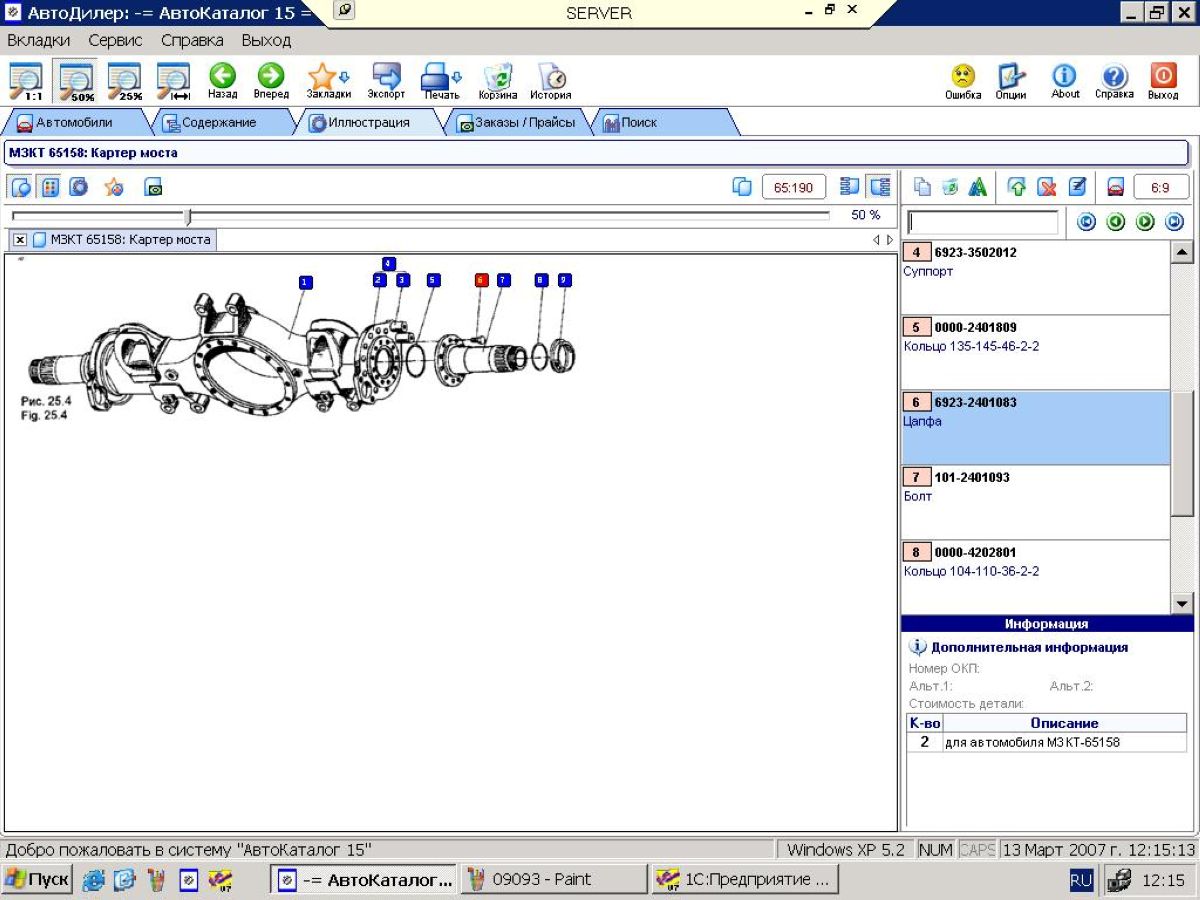Open Справка help from the toolbar
The image size is (1200, 900).
(1114, 82)
